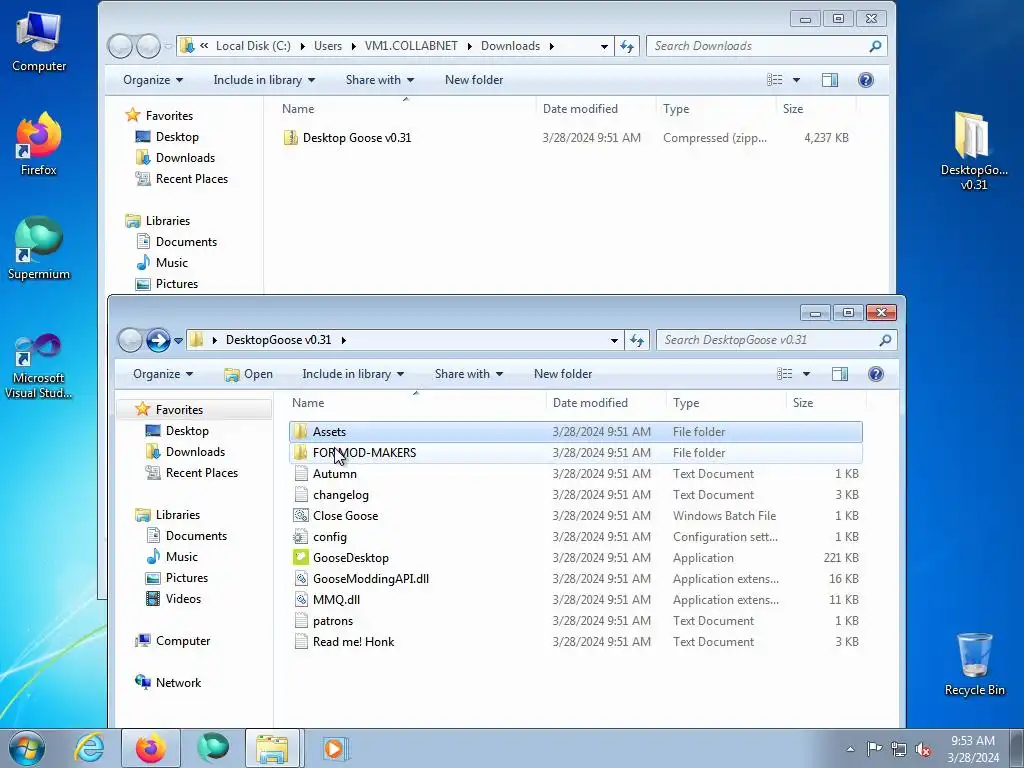This screenshot has height=768, width=1024.
Task: Open Organize menu in Downloads window
Action: (x=153, y=80)
